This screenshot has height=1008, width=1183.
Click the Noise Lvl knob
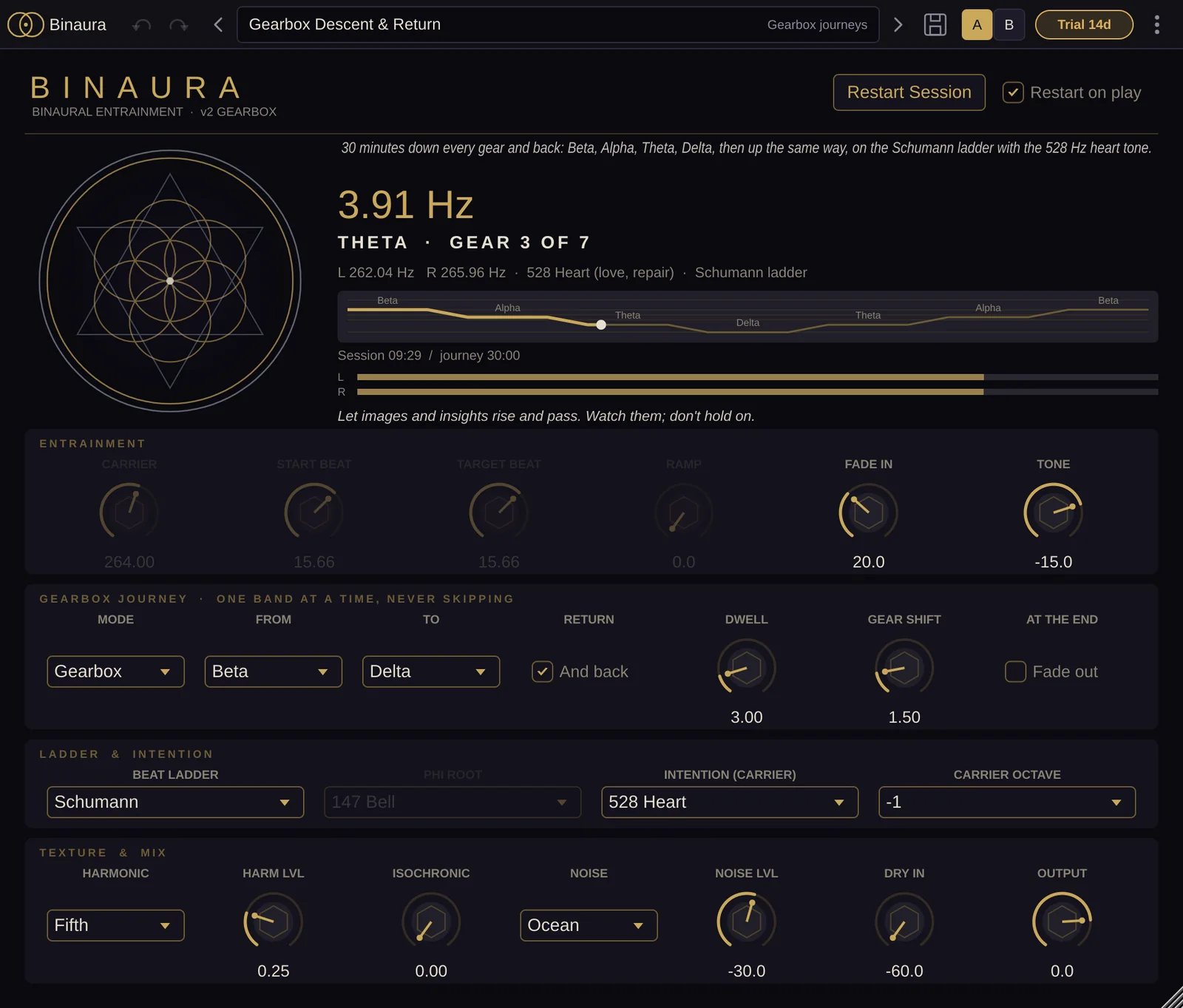pyautogui.click(x=747, y=921)
